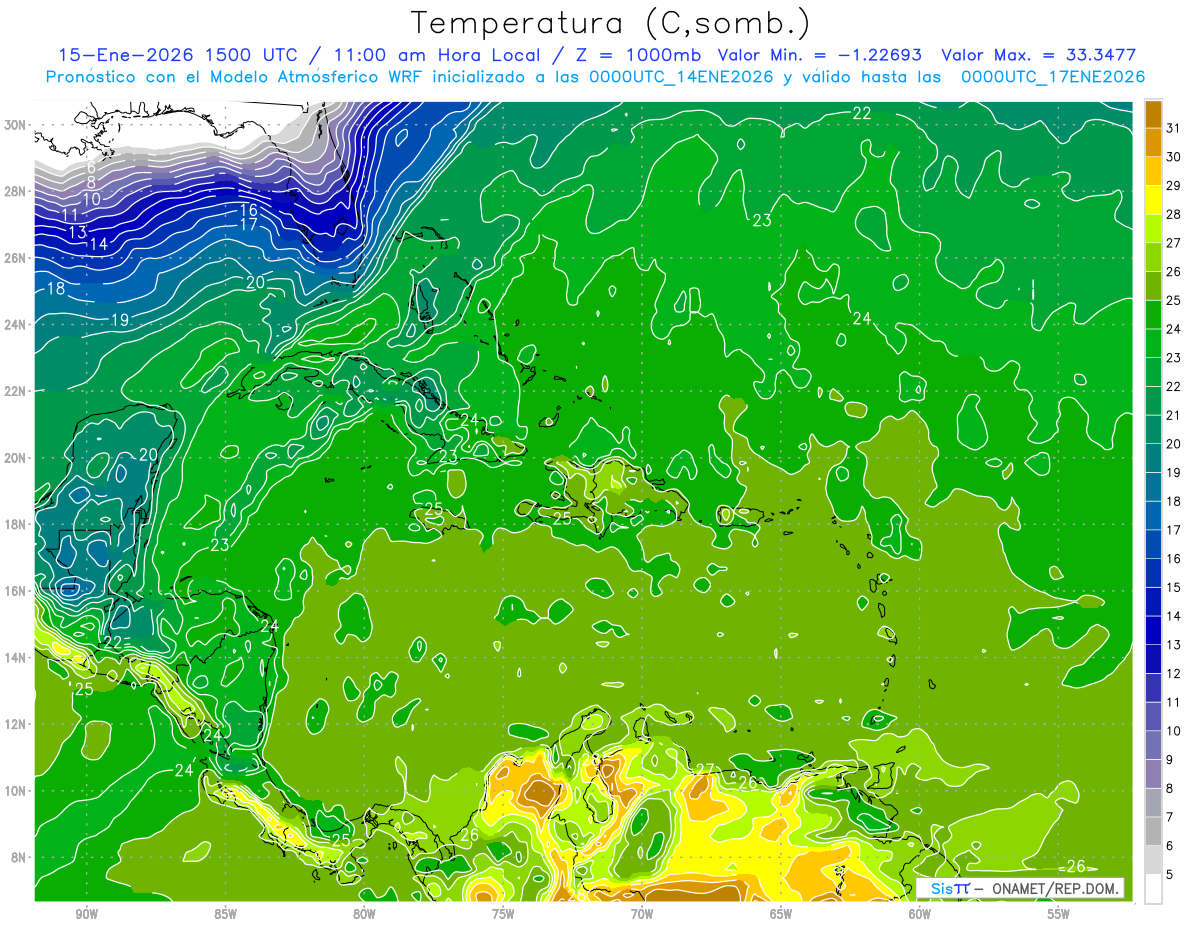This screenshot has width=1200, height=927.
Task: Click the 90W longitude label
Action: point(87,914)
